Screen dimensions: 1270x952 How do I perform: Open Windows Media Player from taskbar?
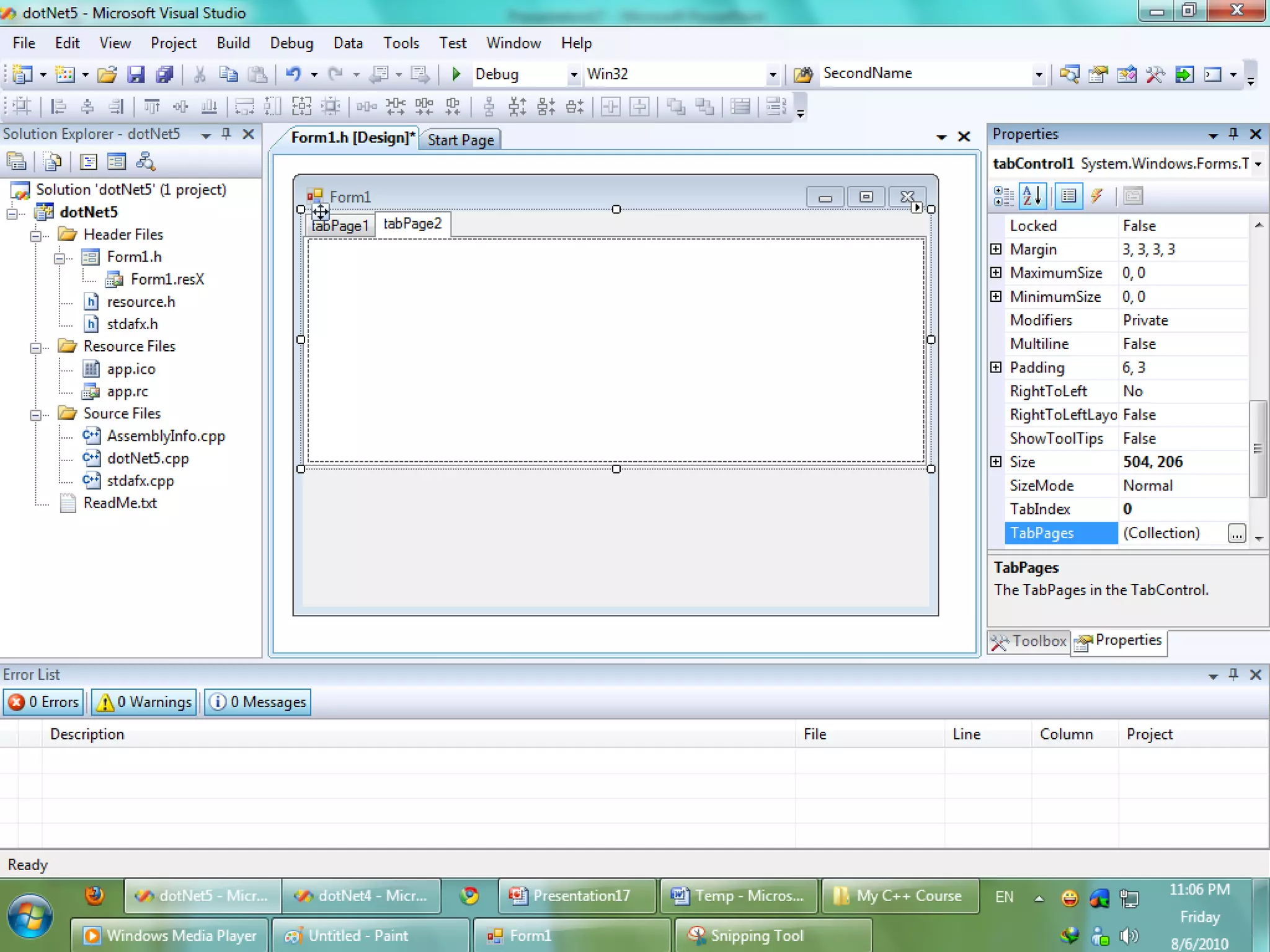(170, 935)
